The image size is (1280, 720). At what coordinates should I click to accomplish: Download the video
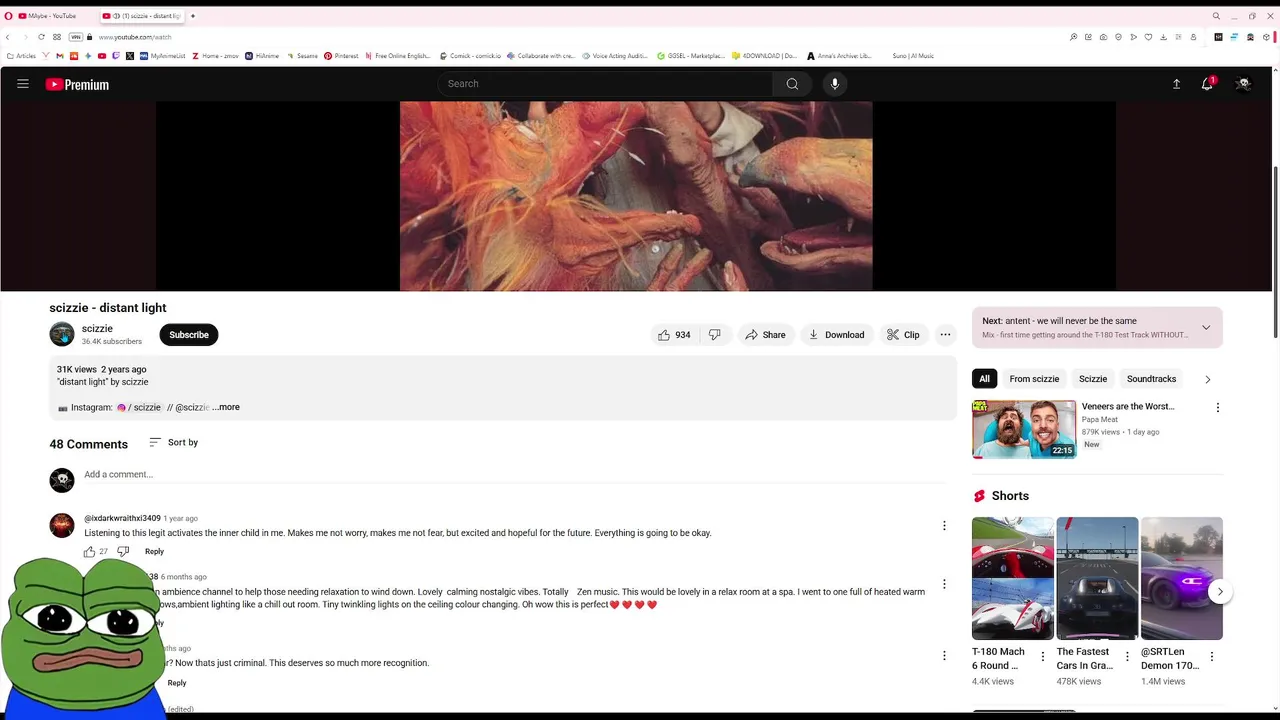click(836, 335)
